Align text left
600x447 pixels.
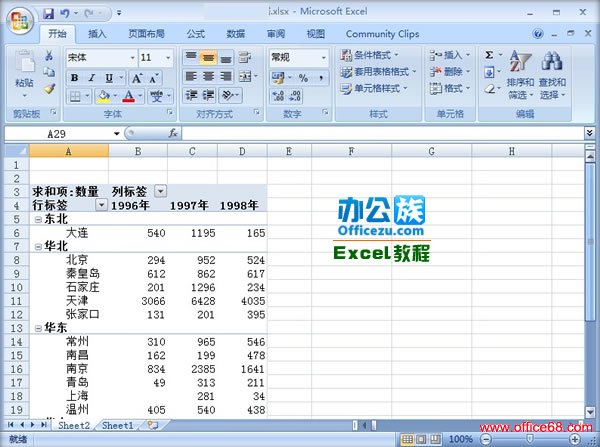191,77
